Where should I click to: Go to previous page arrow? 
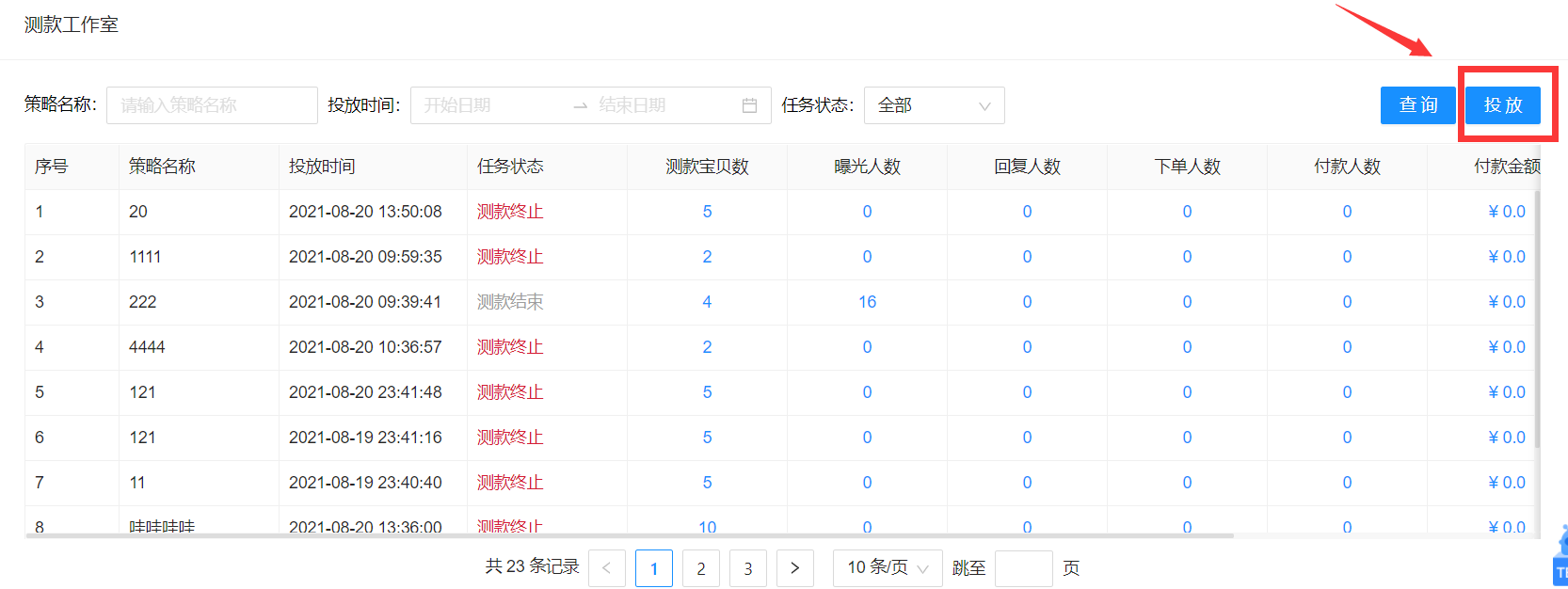pos(607,568)
